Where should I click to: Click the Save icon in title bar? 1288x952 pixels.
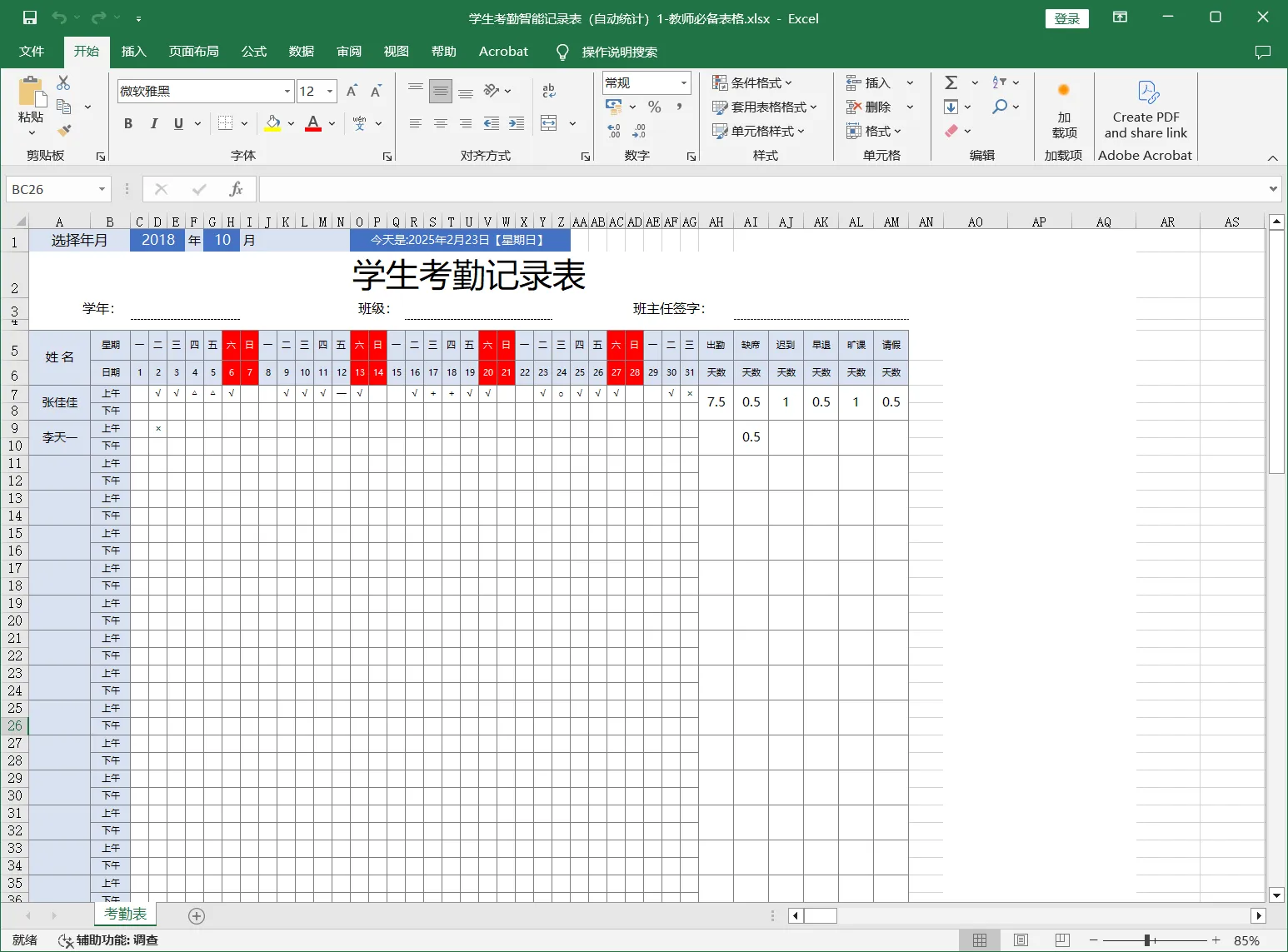30,17
